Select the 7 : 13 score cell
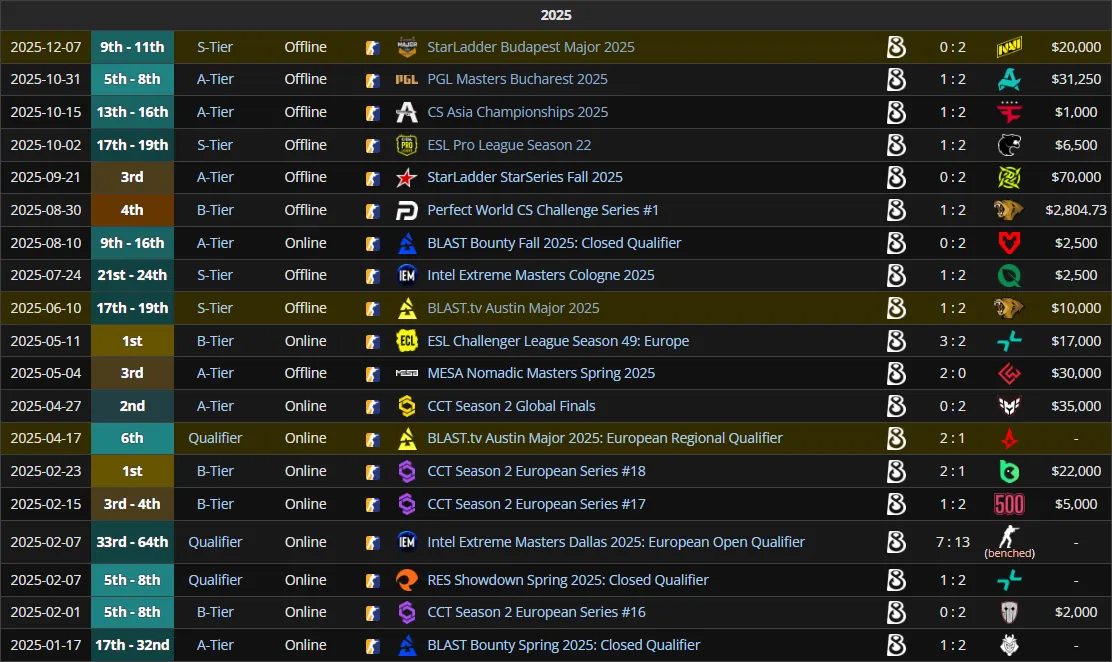1112x662 pixels. [x=952, y=542]
